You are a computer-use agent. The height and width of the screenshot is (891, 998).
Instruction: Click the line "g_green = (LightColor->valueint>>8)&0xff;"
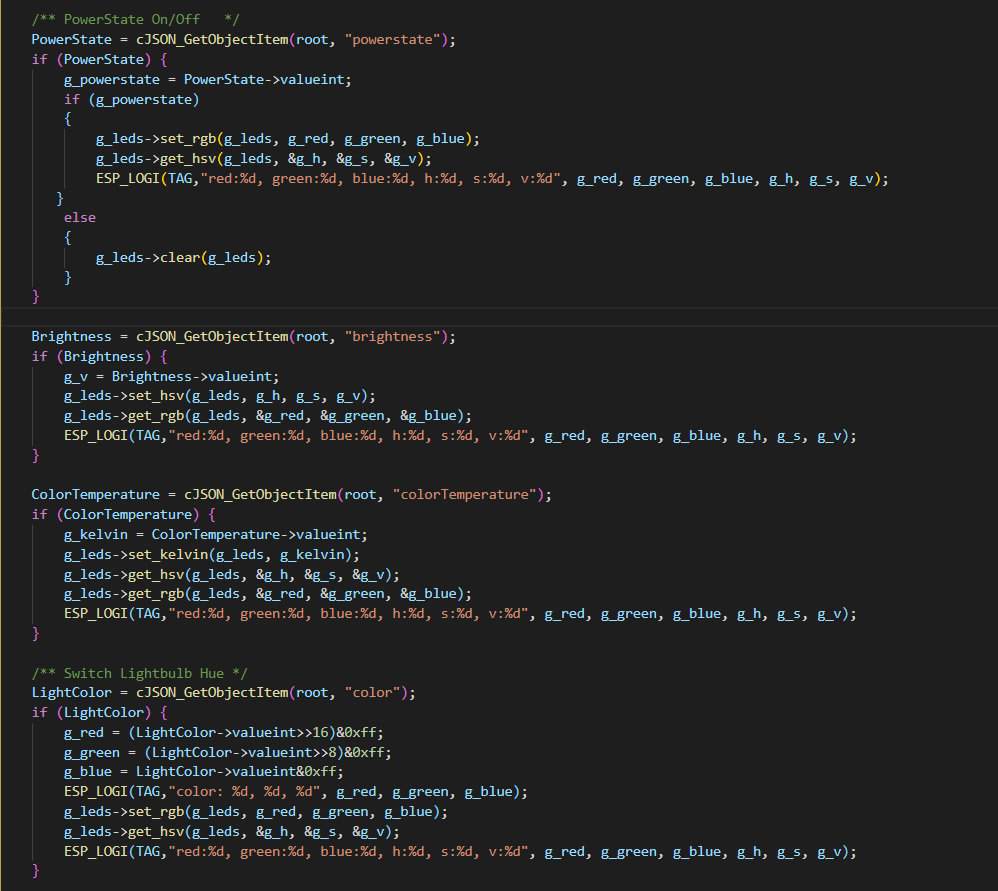coord(228,752)
